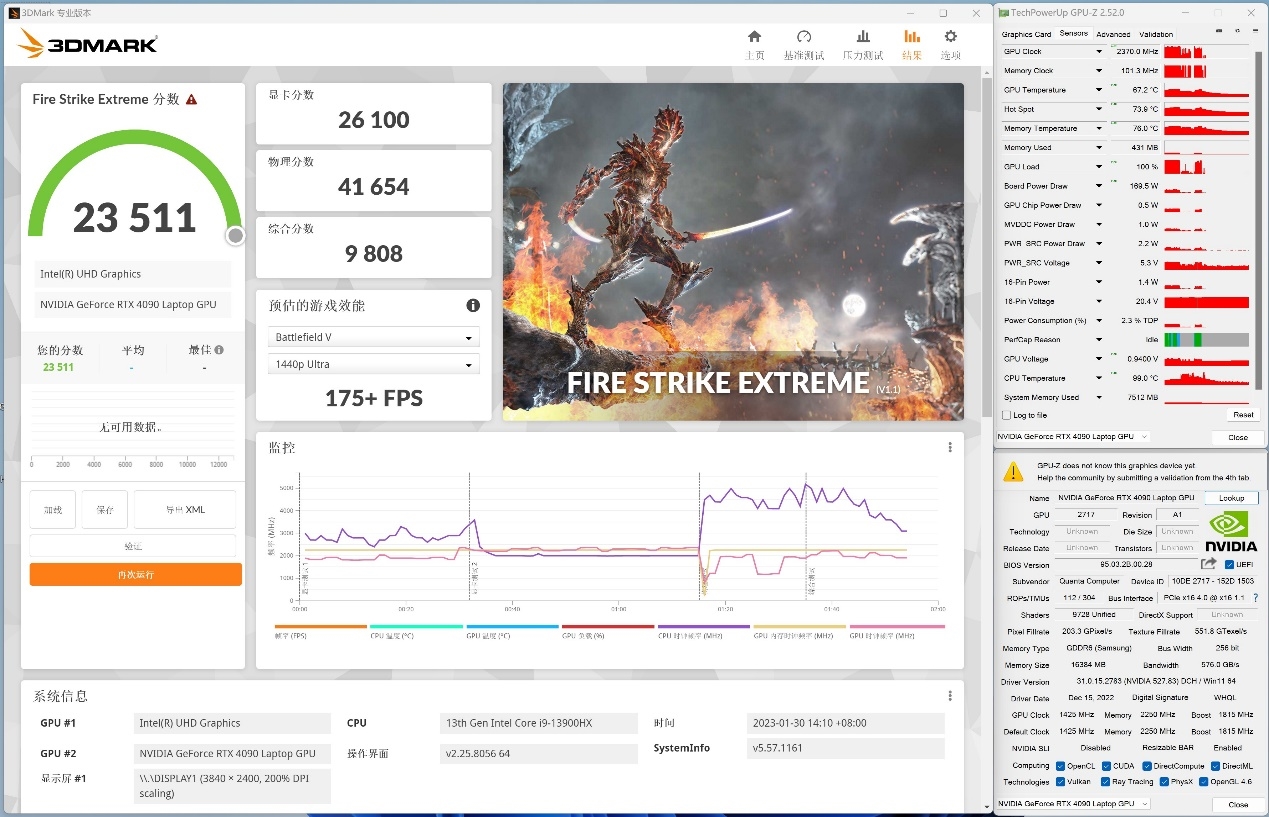Click the warning triangle beside Fire Strike Extreme score

click(191, 99)
